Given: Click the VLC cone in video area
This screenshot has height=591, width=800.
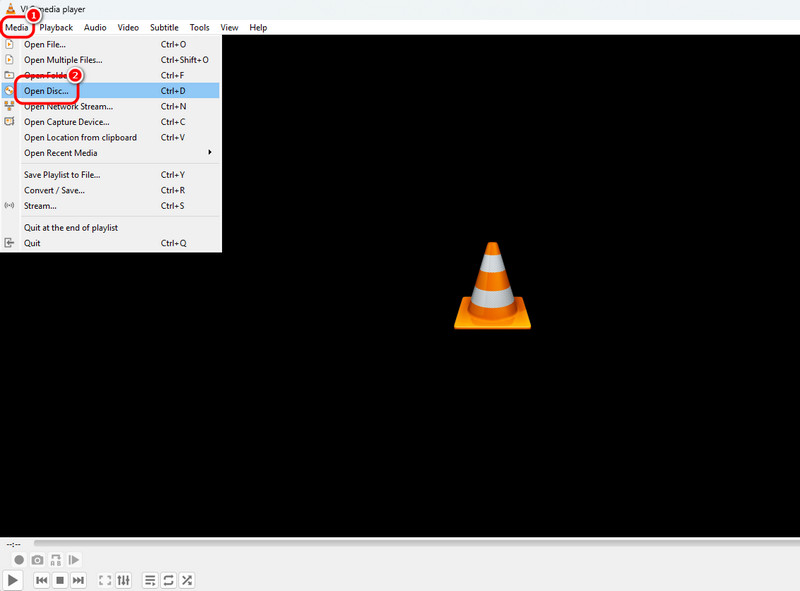Looking at the screenshot, I should [492, 285].
